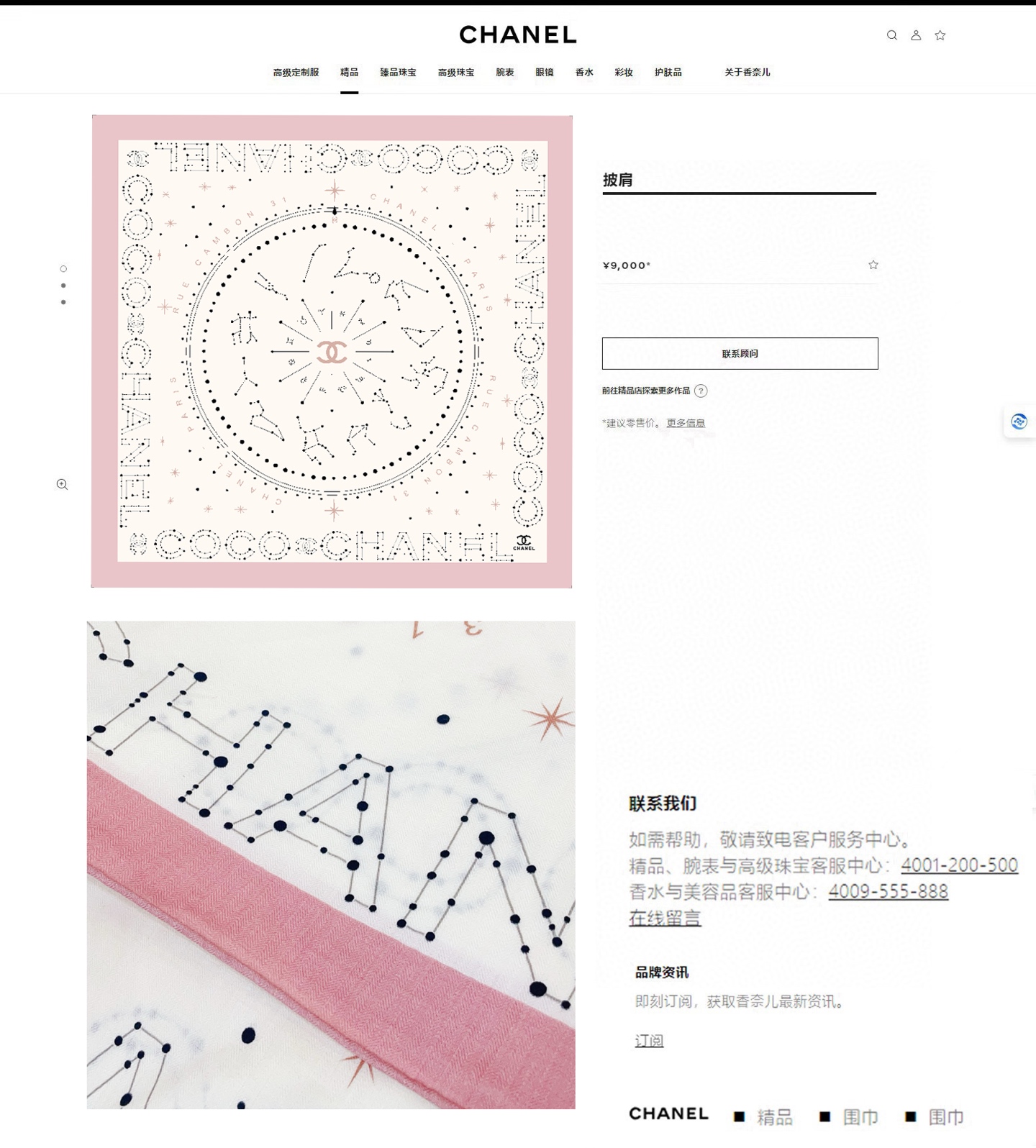
Task: Add scarf to wishlist with star beside price
Action: [873, 265]
